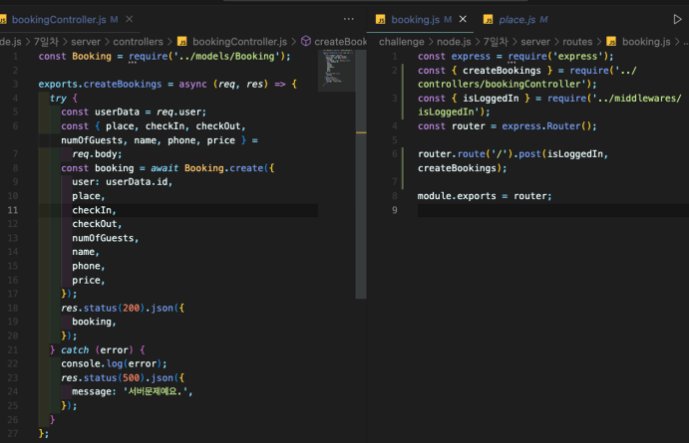The image size is (689, 443).
Task: Open the place.js tab
Action: tap(517, 20)
